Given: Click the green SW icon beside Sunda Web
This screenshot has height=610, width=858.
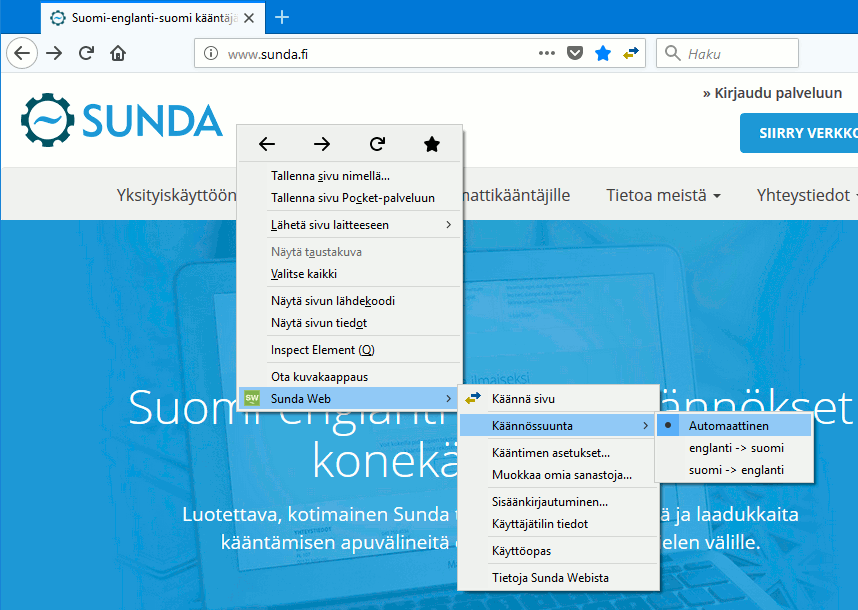Looking at the screenshot, I should 252,398.
